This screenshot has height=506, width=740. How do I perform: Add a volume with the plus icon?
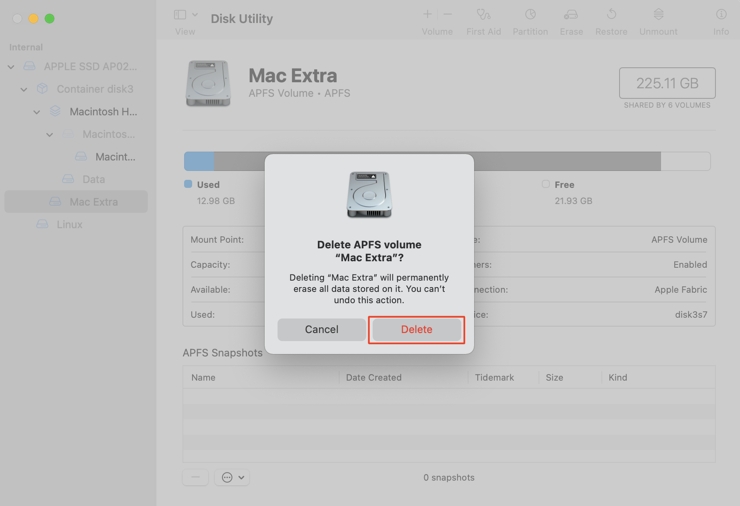[427, 15]
